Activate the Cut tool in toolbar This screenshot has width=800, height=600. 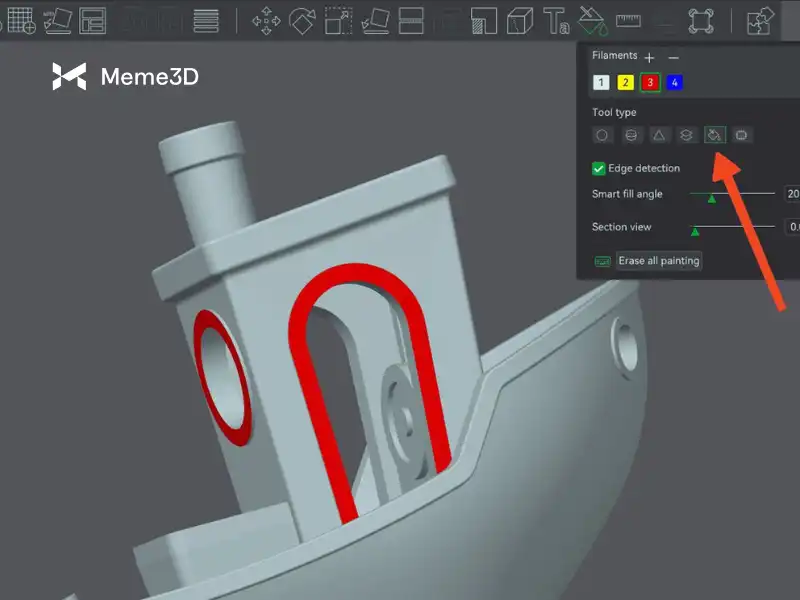point(410,20)
